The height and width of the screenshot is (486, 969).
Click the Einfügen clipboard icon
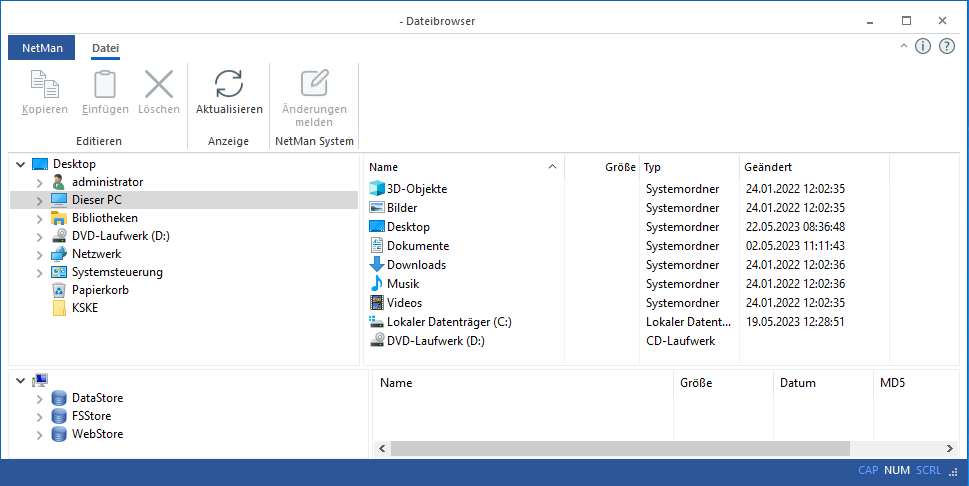[105, 83]
